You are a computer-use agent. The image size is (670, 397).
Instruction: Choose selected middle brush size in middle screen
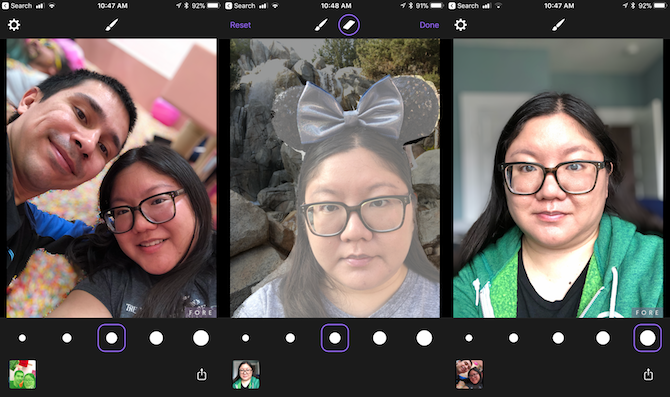tap(335, 338)
